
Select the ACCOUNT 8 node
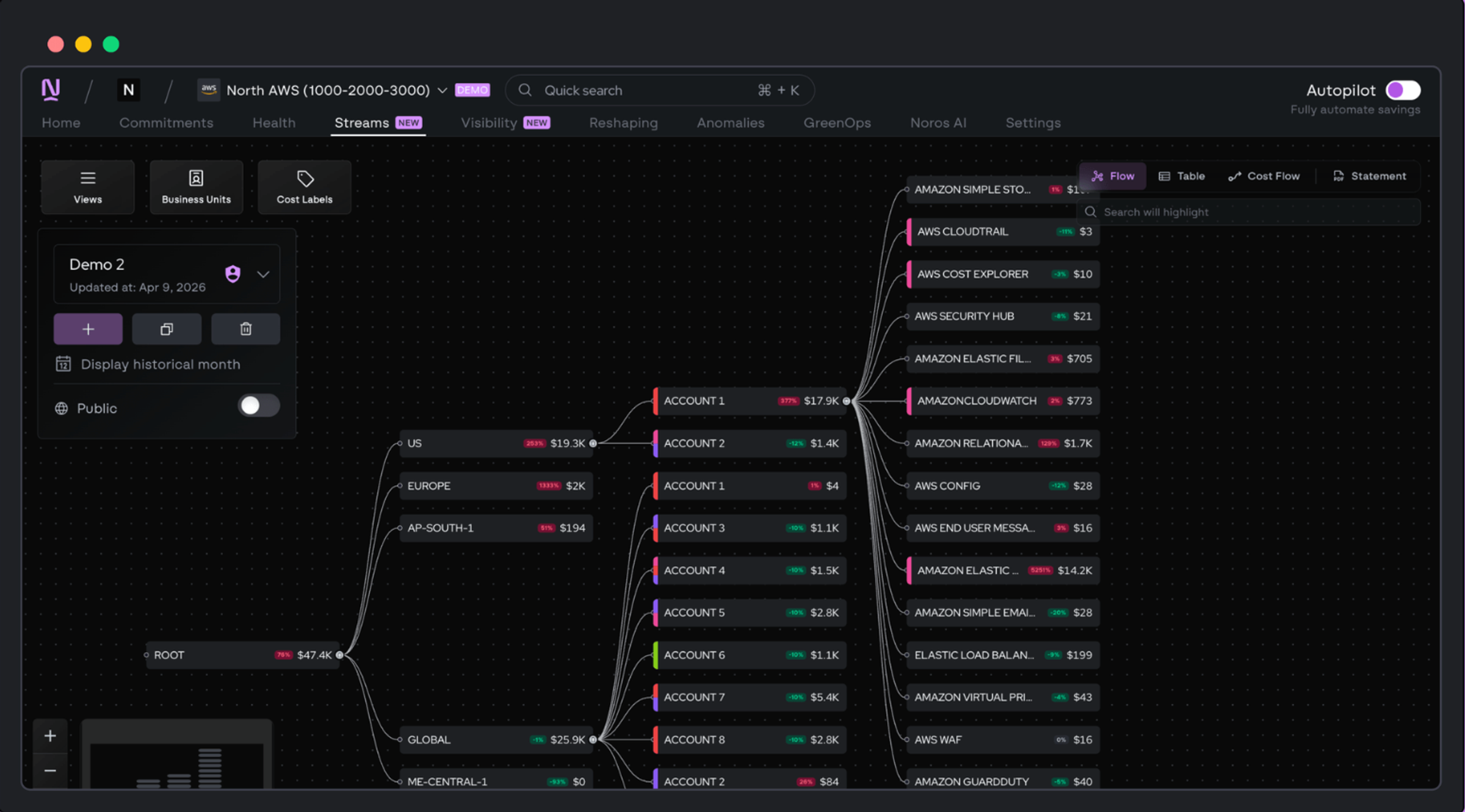coord(750,739)
